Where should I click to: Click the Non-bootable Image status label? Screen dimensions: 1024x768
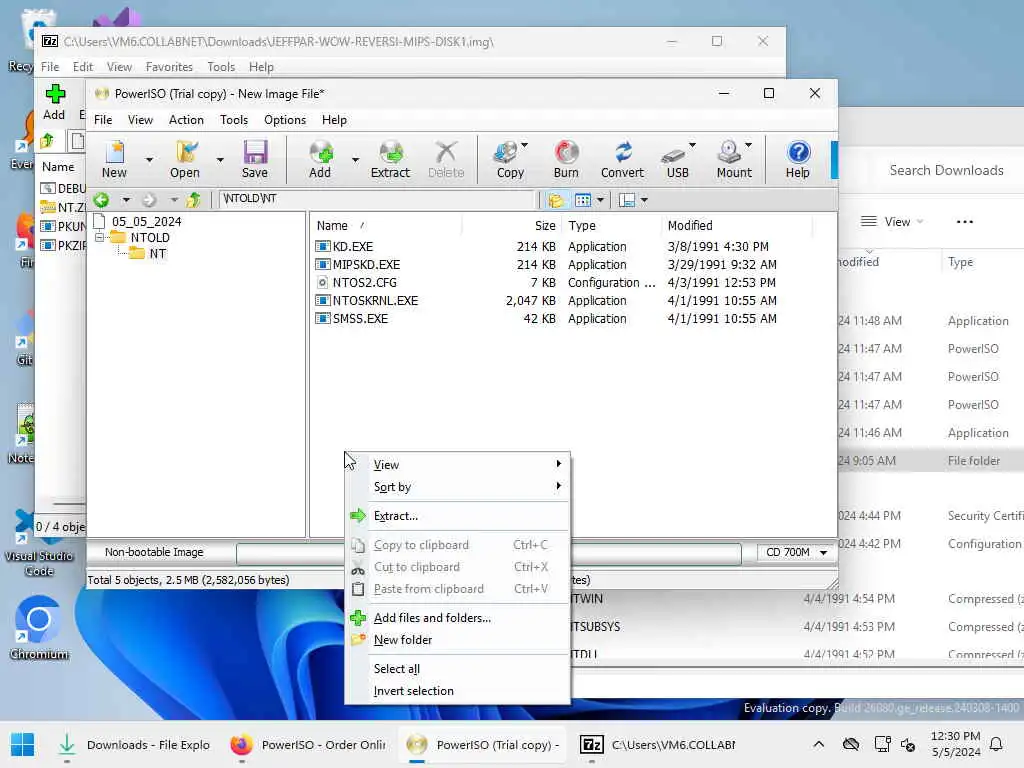tap(154, 552)
